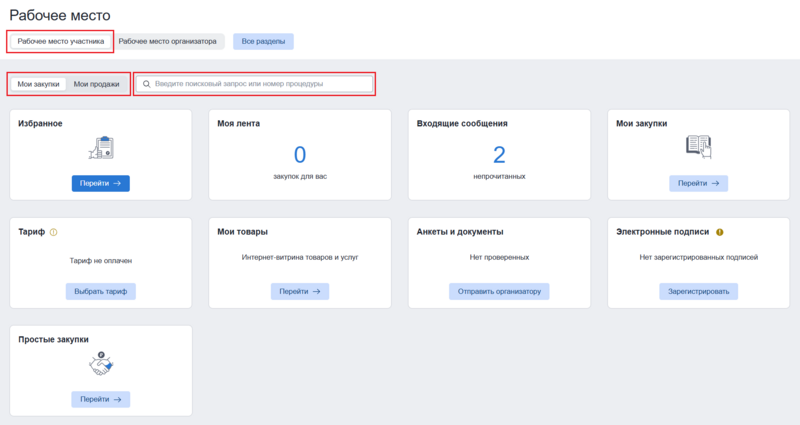
Task: Focus the procedure search input field
Action: [x=260, y=84]
